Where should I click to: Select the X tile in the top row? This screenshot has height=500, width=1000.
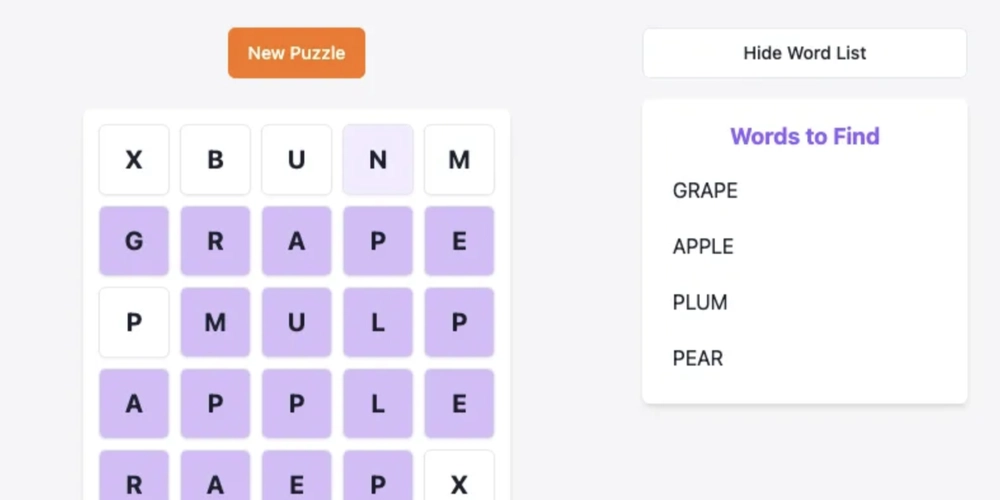[134, 160]
